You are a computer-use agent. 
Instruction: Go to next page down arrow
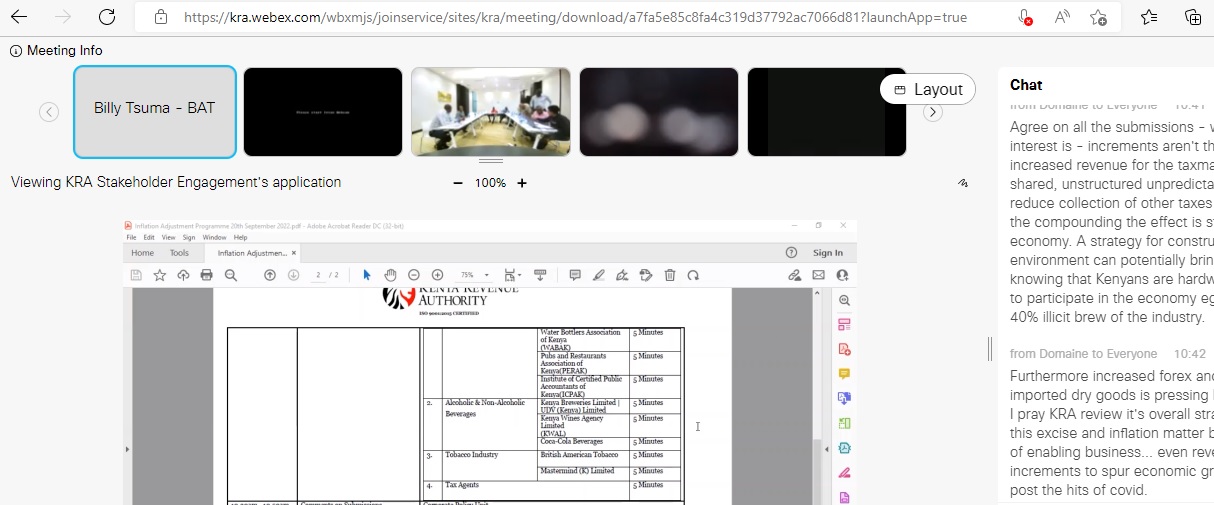coord(294,275)
